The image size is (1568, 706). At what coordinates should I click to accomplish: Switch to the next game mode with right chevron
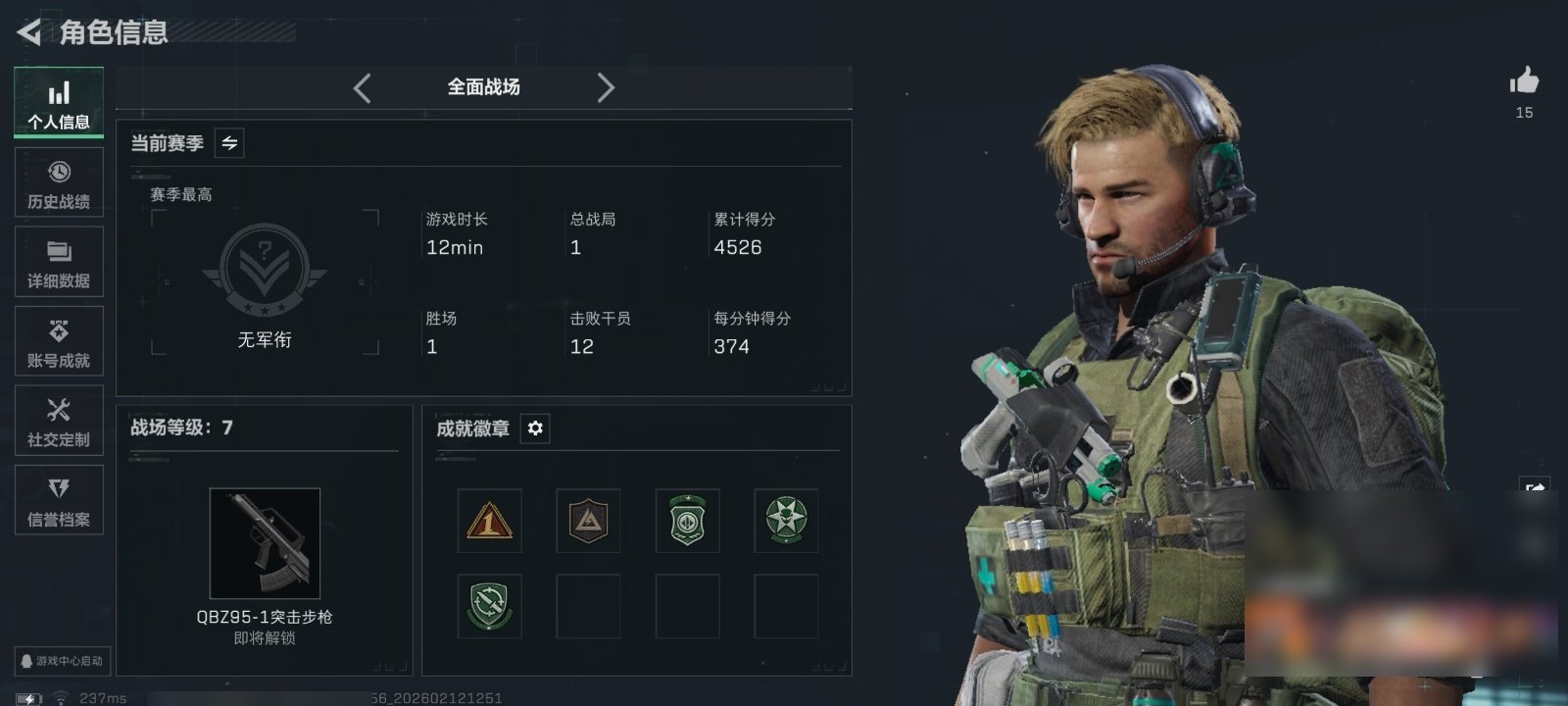606,88
